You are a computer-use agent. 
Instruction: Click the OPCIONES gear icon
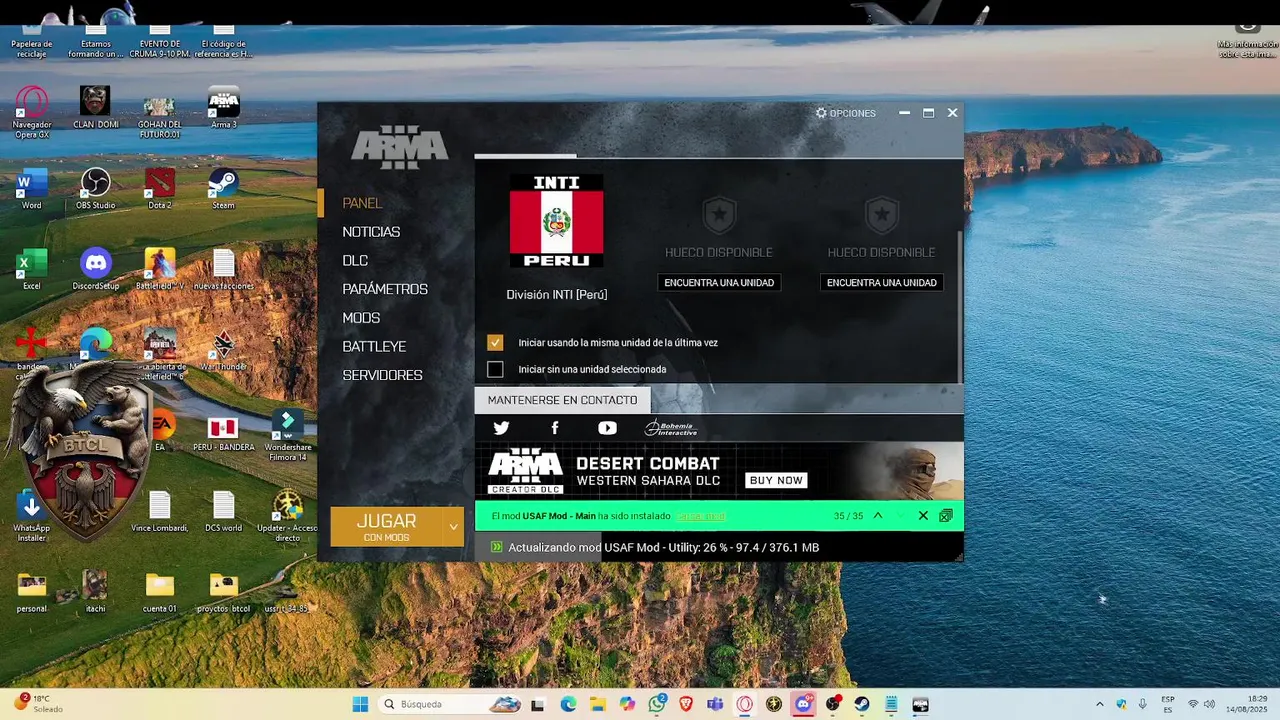tap(821, 113)
